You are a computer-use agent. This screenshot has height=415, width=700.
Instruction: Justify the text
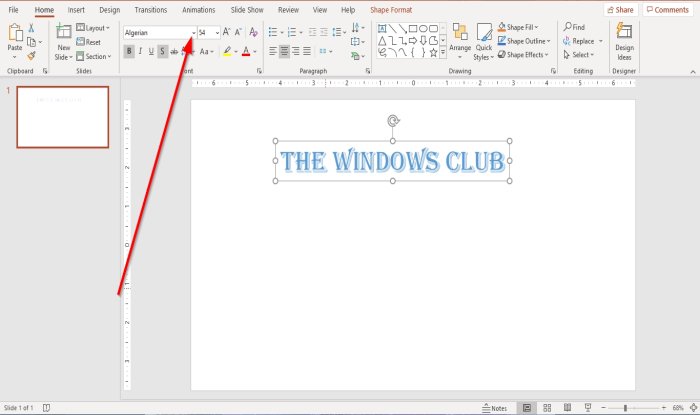[307, 52]
